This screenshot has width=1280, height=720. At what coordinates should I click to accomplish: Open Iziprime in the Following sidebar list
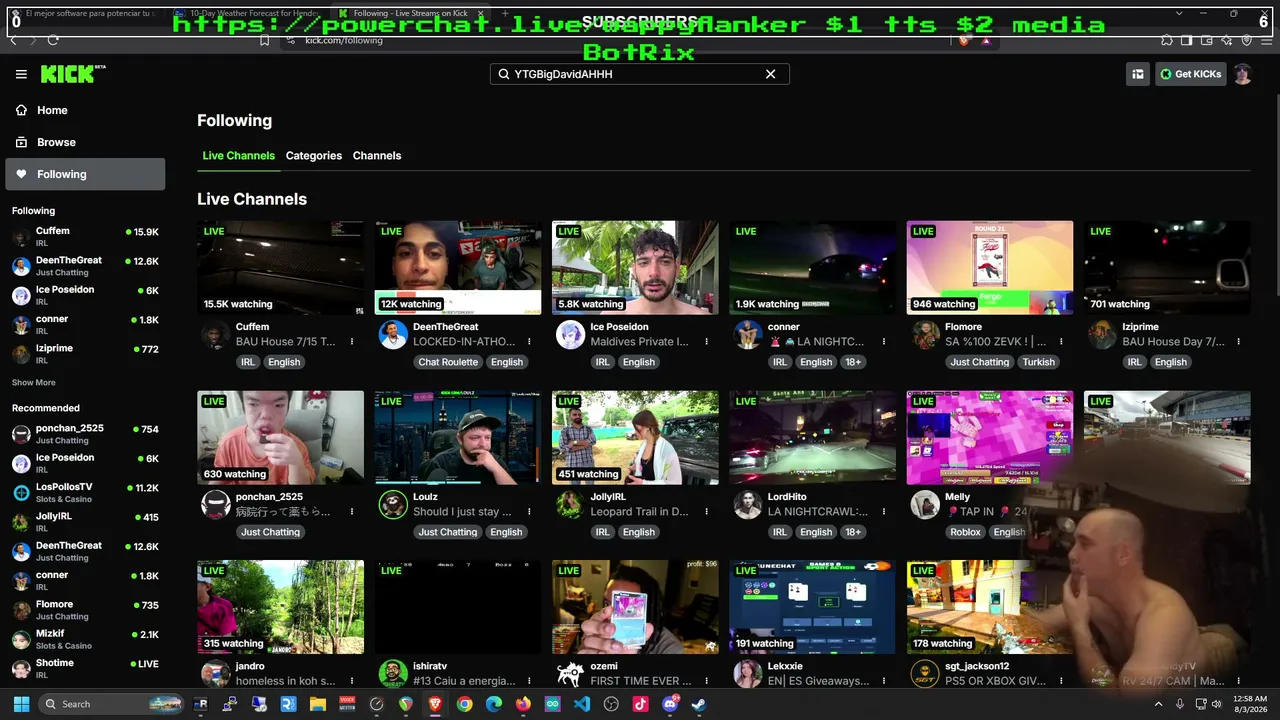coord(85,354)
